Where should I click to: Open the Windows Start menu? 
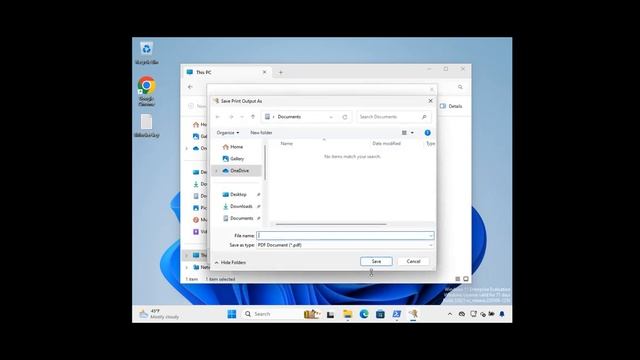pos(231,314)
